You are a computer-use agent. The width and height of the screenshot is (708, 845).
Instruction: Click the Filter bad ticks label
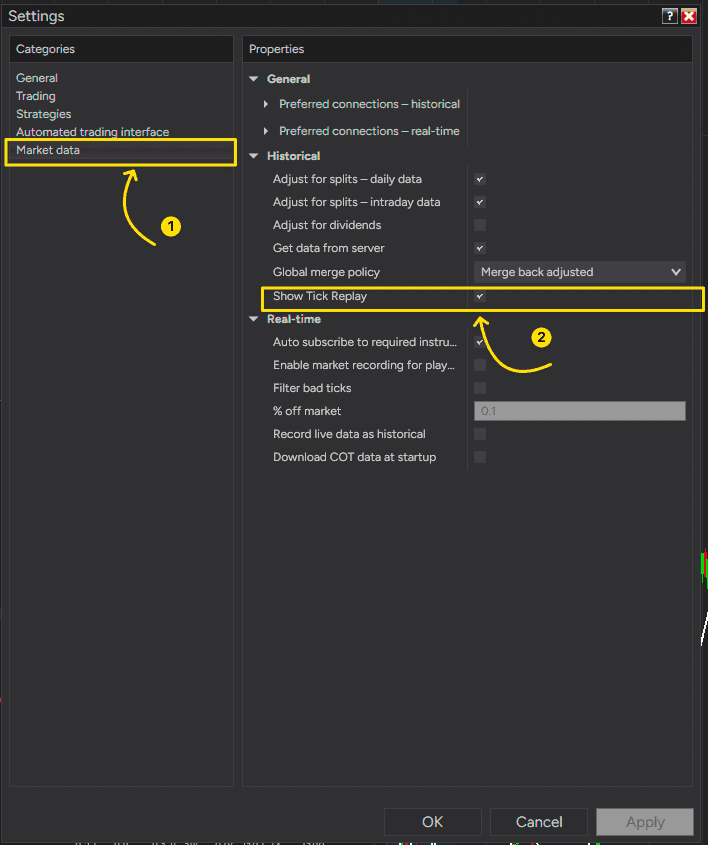pos(312,388)
